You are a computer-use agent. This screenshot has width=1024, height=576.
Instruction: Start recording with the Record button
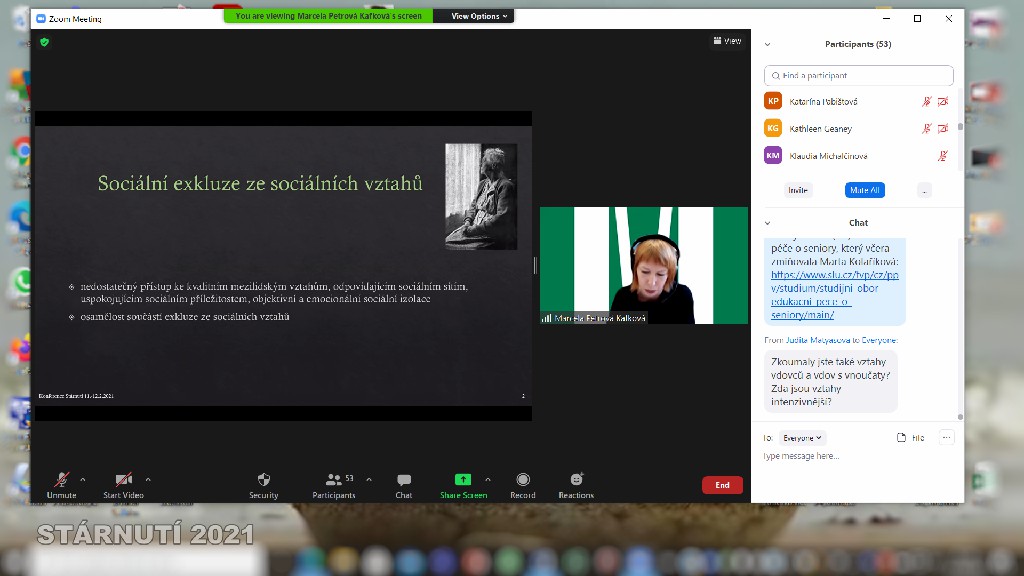[x=523, y=481]
